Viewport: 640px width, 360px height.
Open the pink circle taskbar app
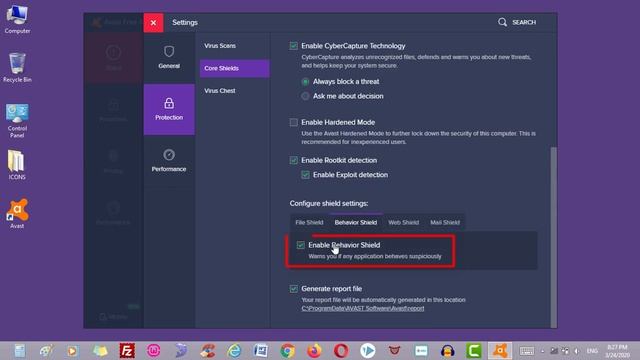(153, 351)
